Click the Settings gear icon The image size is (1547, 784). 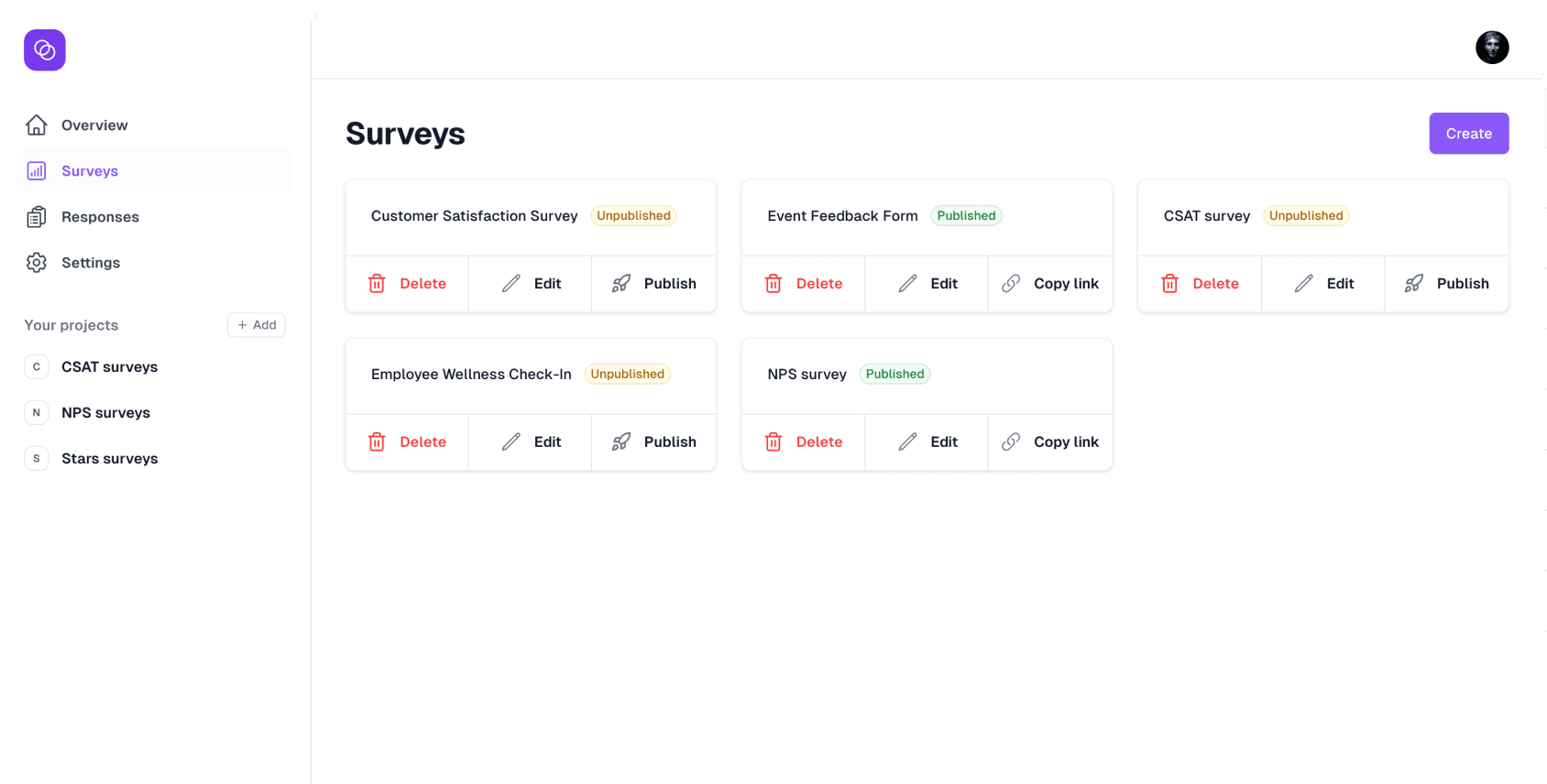(x=37, y=263)
